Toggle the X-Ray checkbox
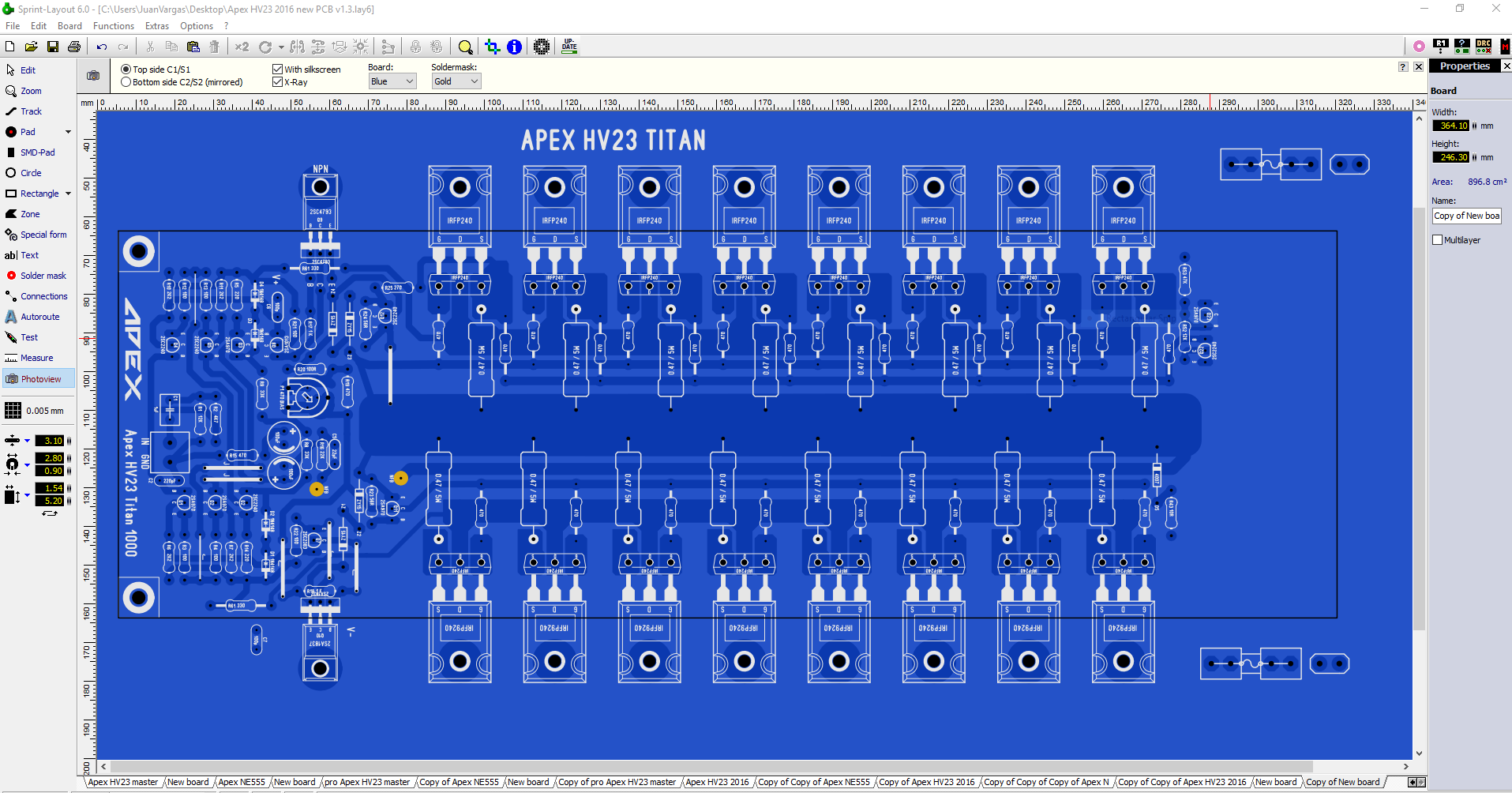1512x793 pixels. click(277, 82)
